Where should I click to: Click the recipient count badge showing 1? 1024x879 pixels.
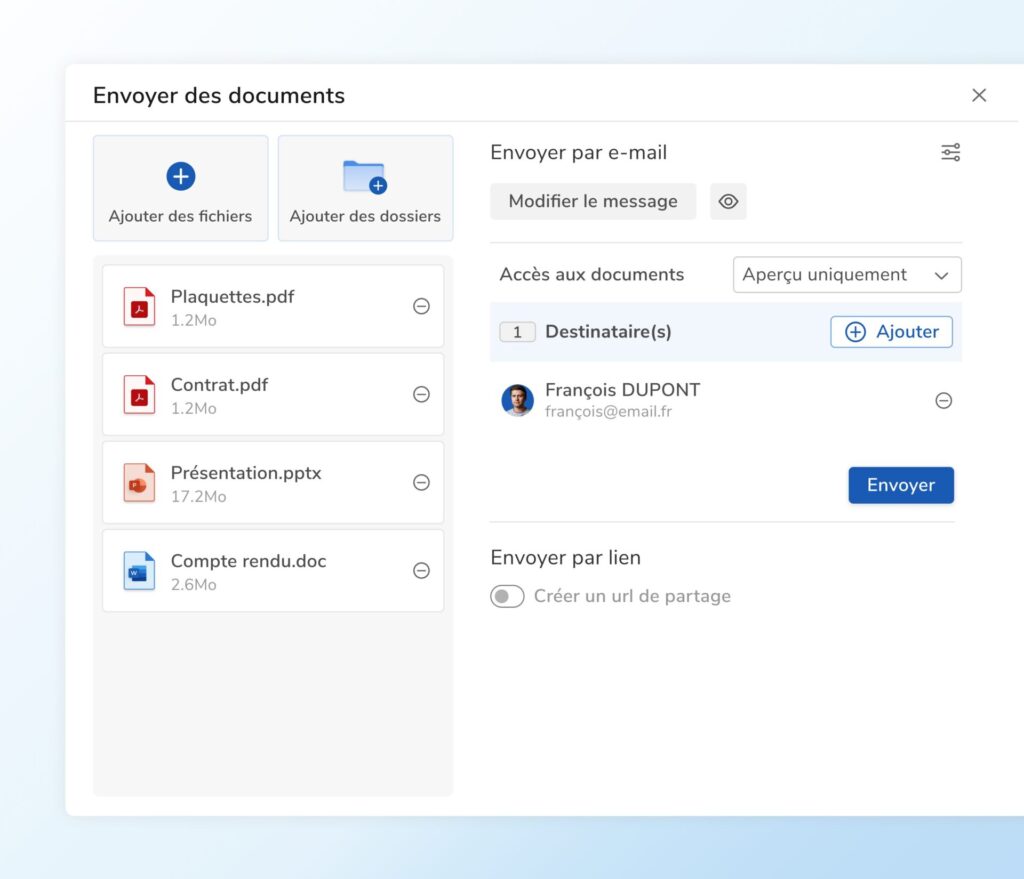coord(517,332)
